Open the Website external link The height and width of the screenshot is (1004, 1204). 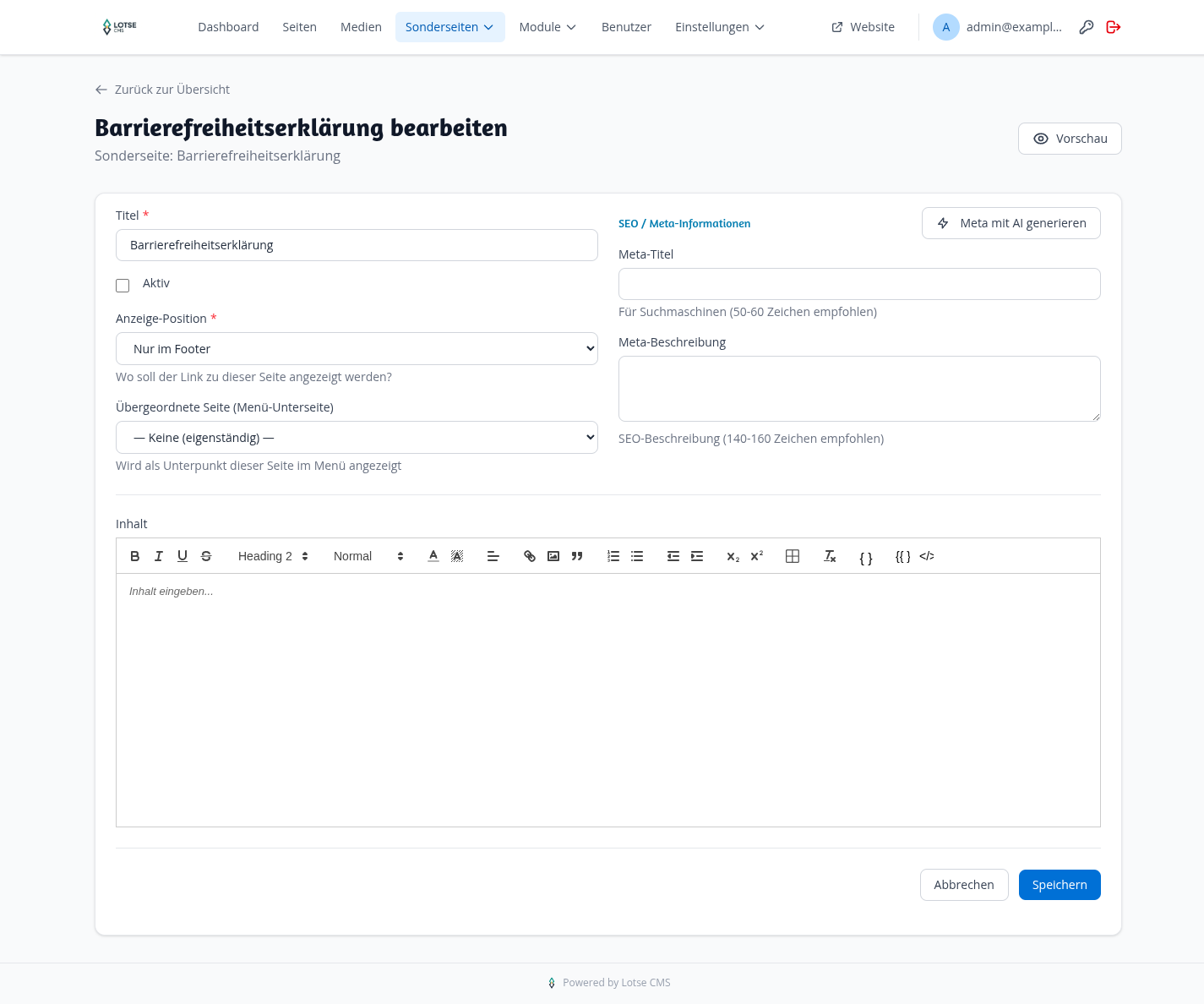(863, 27)
